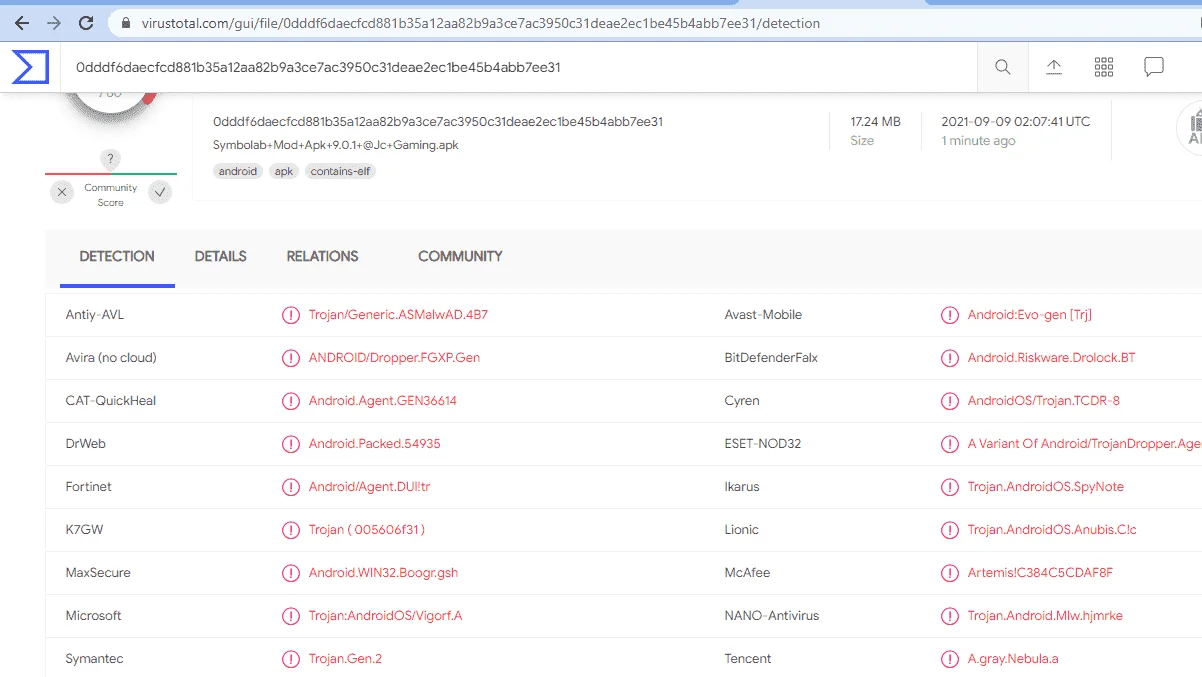Vote harmless with the checkmark button

coord(160,192)
